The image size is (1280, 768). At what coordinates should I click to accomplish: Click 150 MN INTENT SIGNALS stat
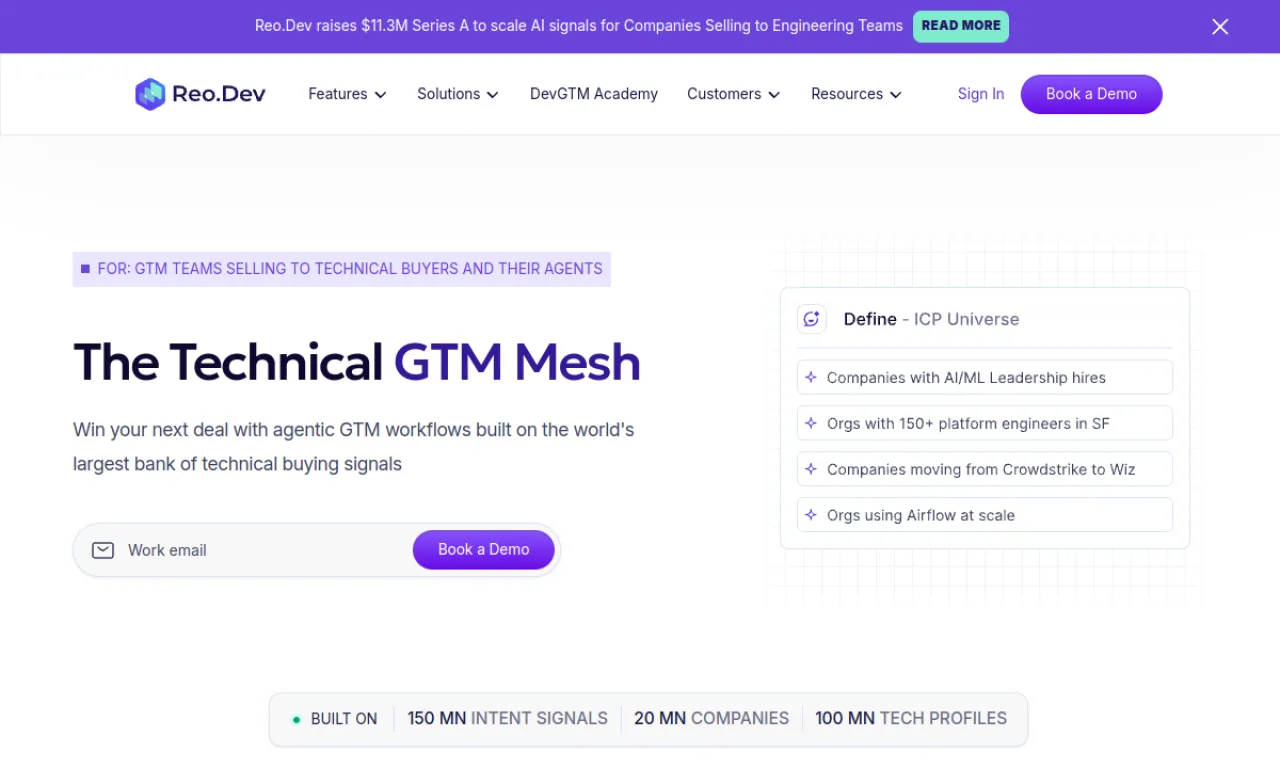click(508, 719)
